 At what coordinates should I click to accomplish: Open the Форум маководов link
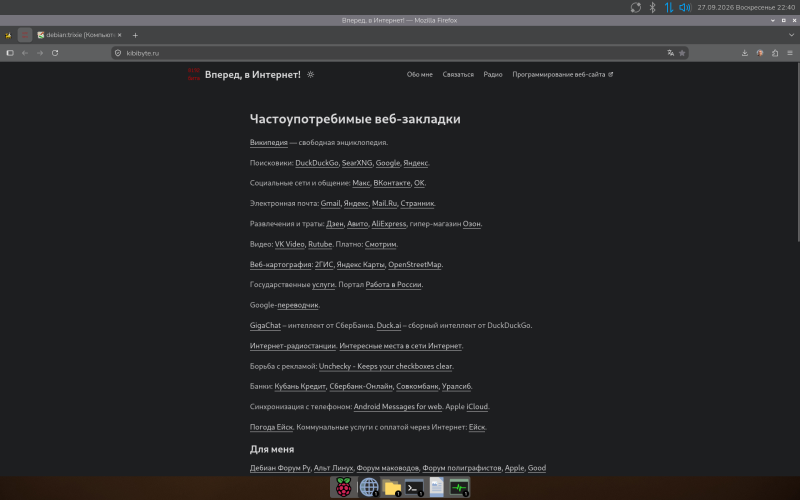point(387,468)
